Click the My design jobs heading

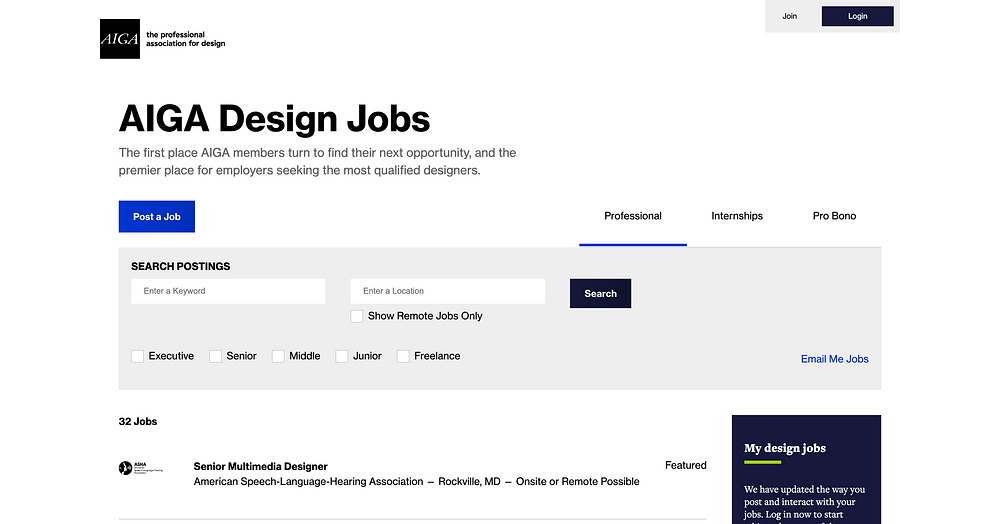pyautogui.click(x=784, y=448)
